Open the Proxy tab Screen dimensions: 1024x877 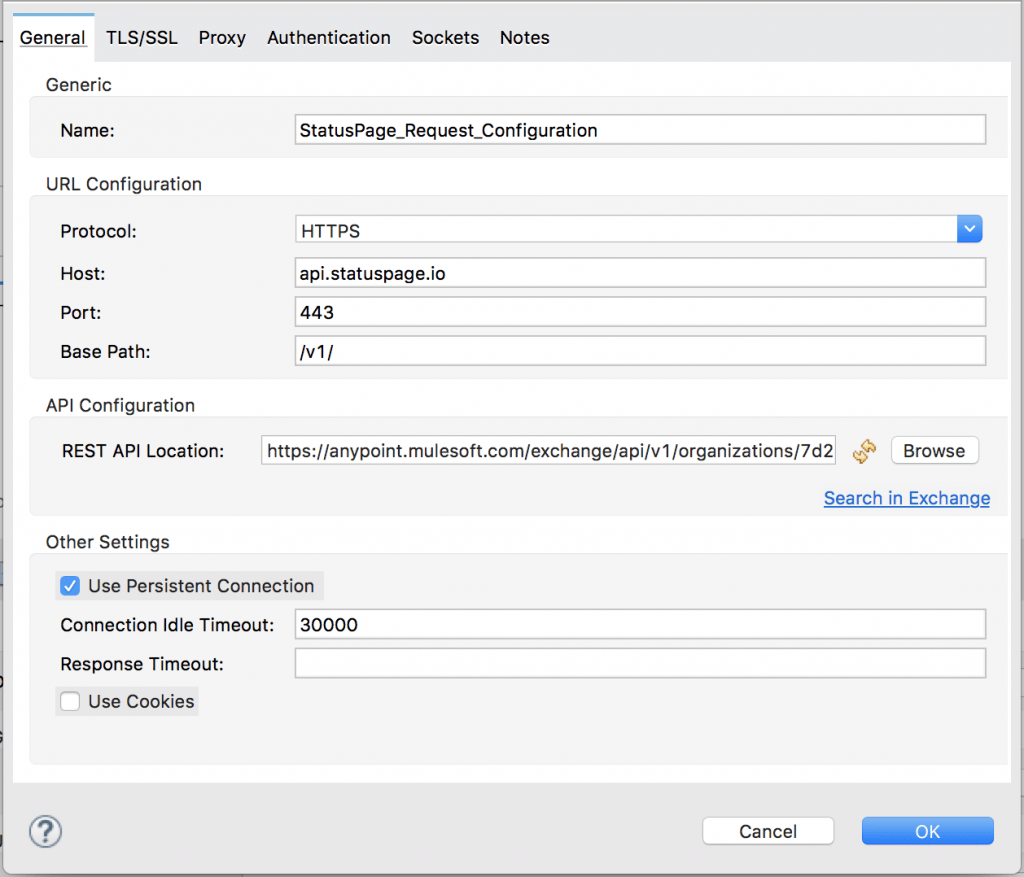(x=222, y=38)
